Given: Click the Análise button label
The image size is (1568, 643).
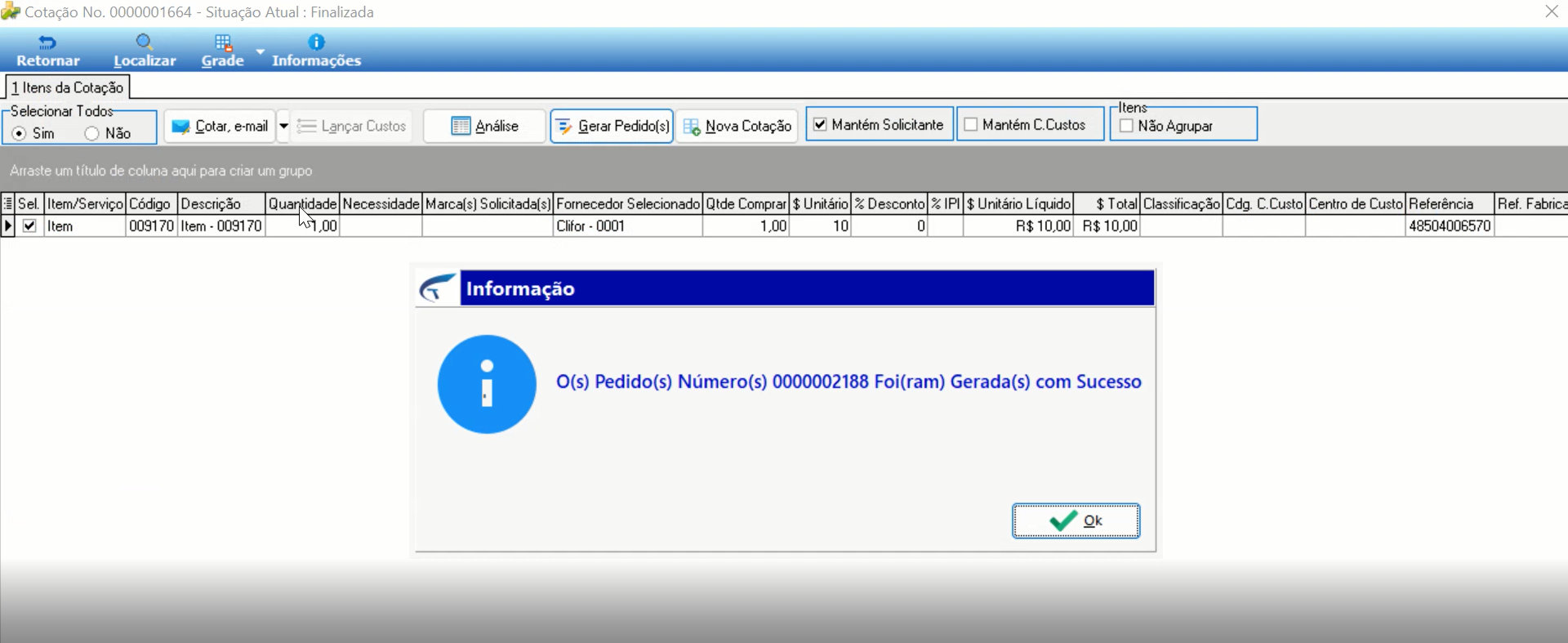Looking at the screenshot, I should click(497, 126).
